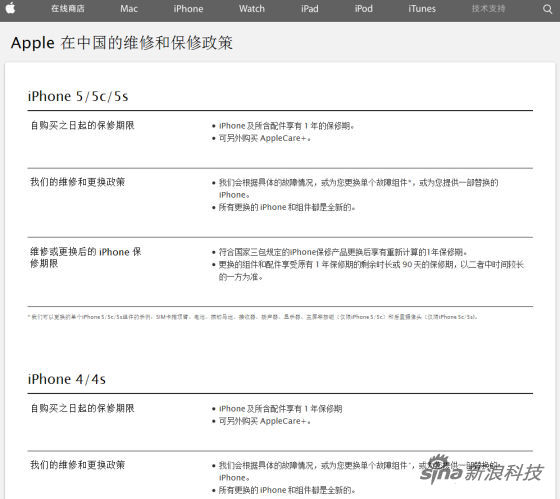This screenshot has height=499, width=560.
Task: Click the small footnote about replaceable components
Action: [253, 317]
